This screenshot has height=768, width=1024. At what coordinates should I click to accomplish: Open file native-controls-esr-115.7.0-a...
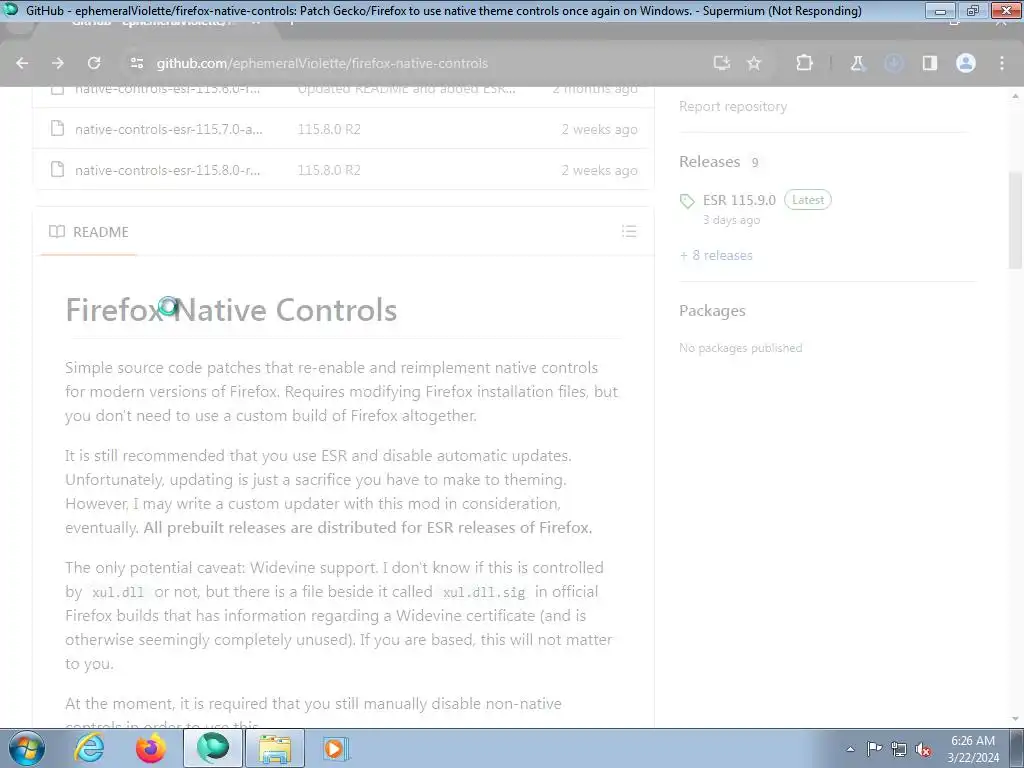pos(168,129)
